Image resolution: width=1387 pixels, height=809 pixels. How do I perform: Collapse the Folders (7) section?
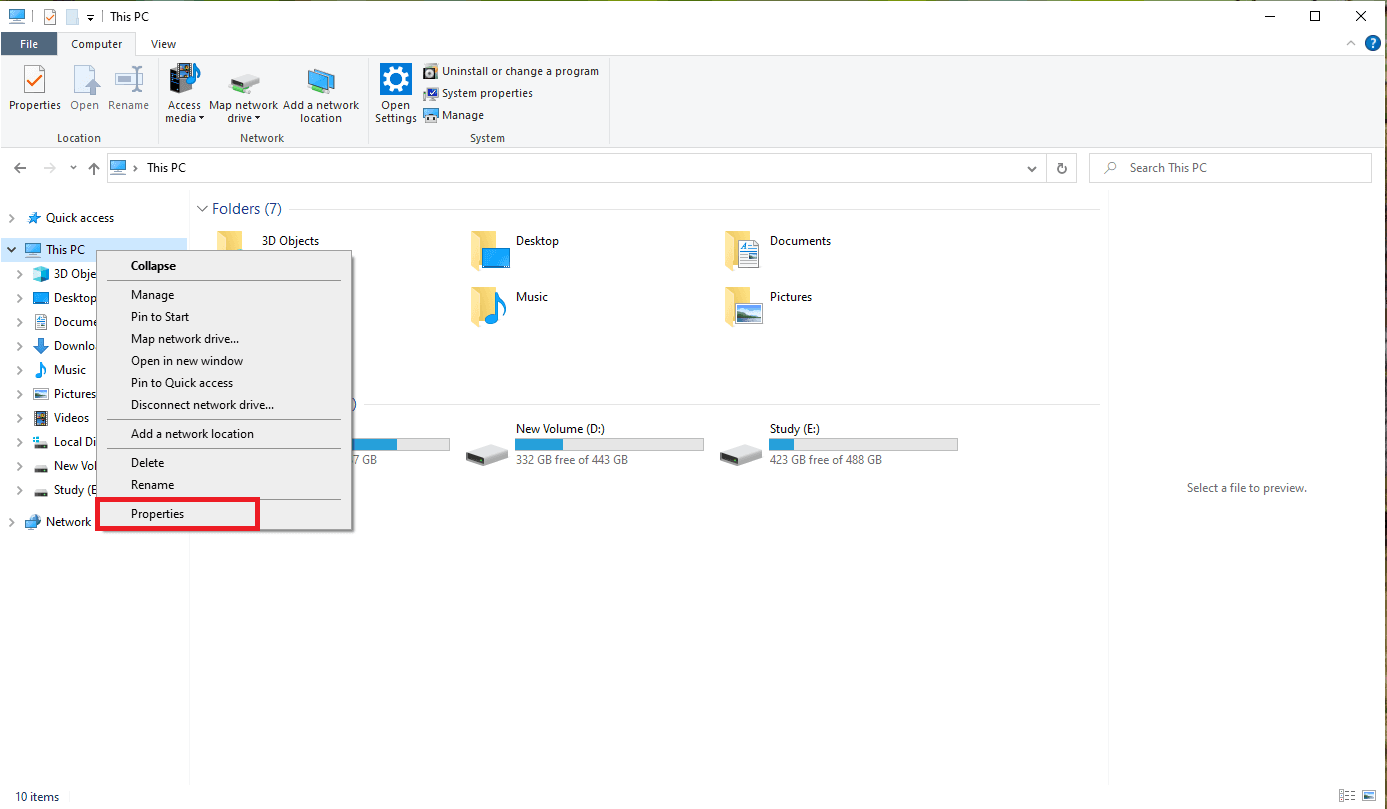tap(204, 208)
